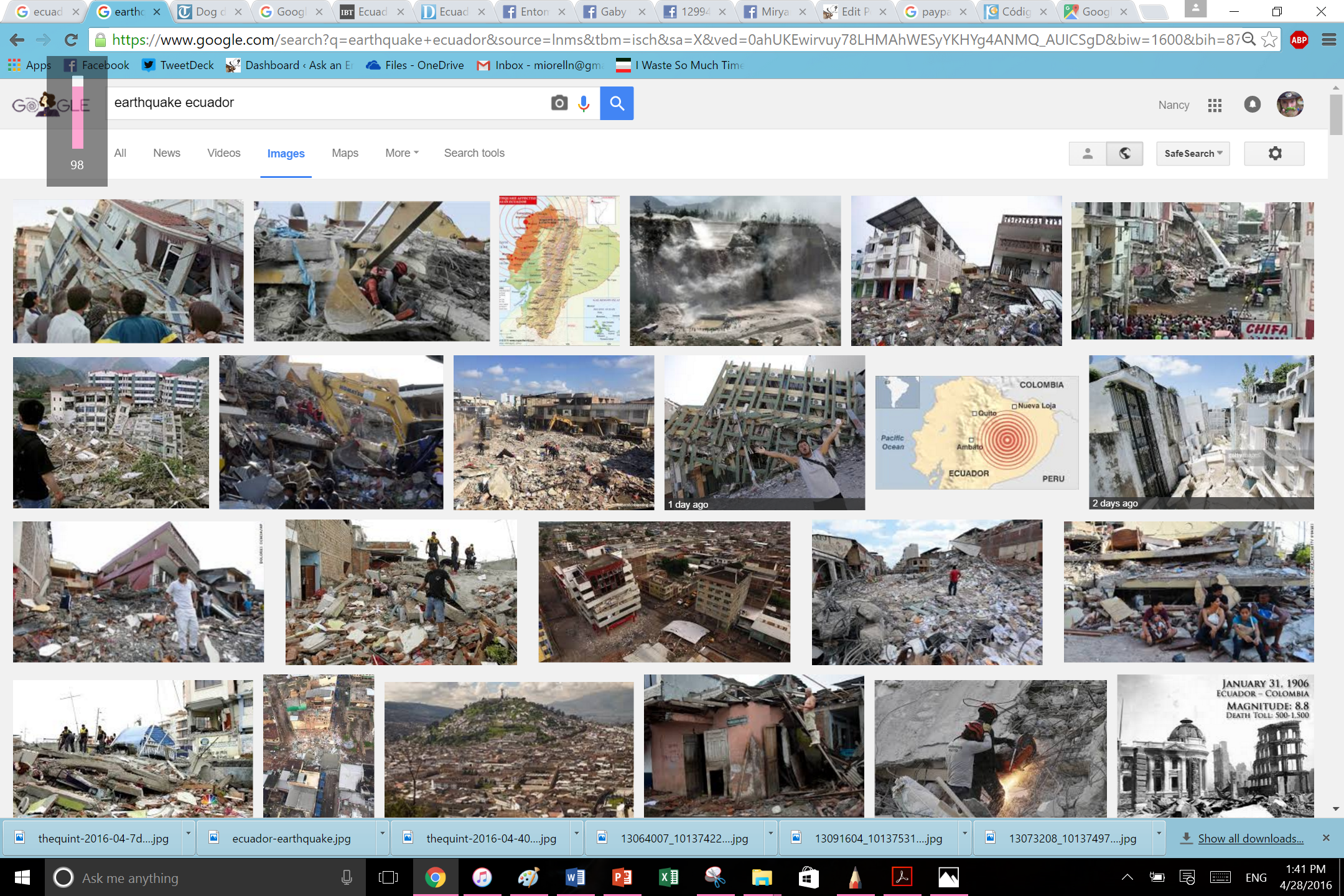Open dropdown arrow for ecuador-earthquake.jpg download
Image resolution: width=1344 pixels, height=896 pixels.
click(382, 833)
